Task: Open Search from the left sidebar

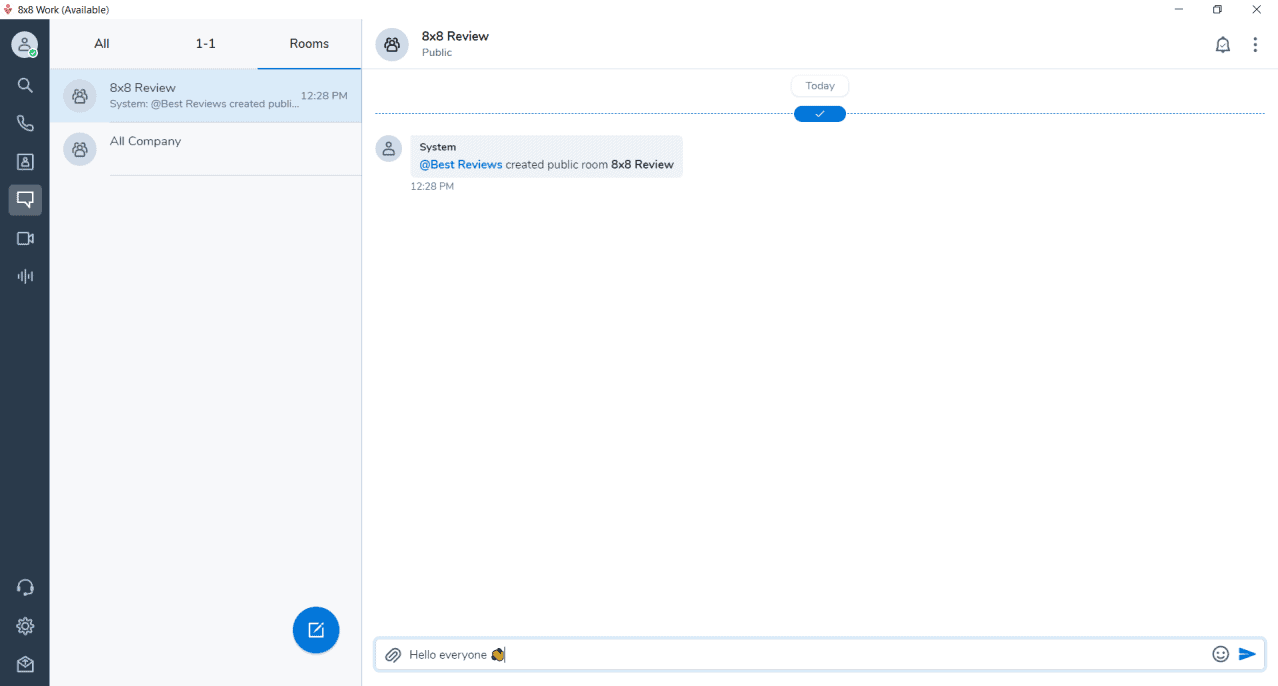Action: tap(25, 85)
